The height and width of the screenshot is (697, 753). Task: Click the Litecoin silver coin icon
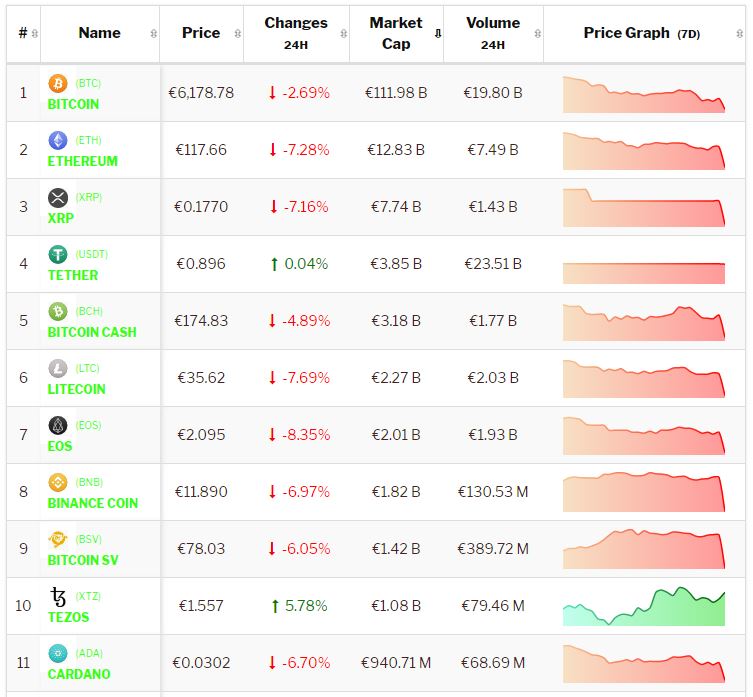click(x=58, y=368)
